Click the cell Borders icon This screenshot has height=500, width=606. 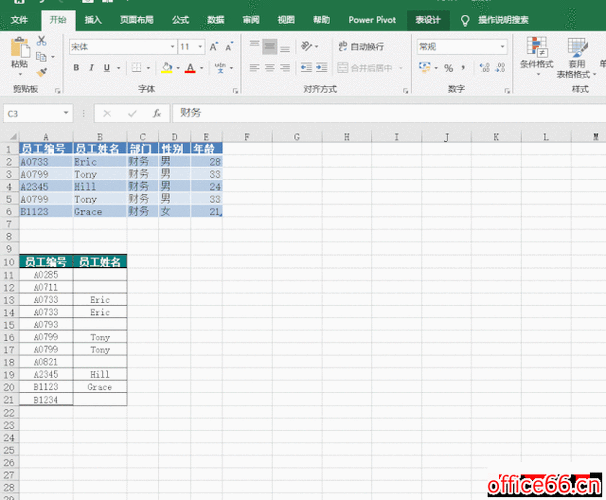[136, 68]
